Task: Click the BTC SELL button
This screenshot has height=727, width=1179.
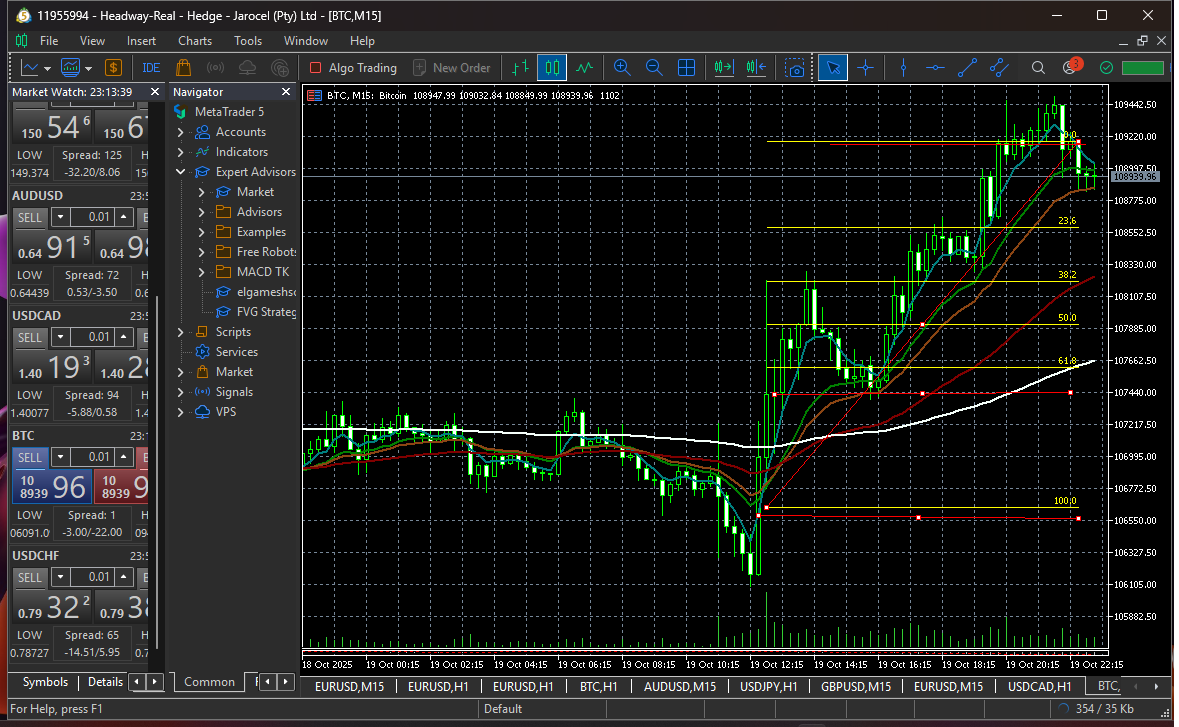Action: (30, 457)
